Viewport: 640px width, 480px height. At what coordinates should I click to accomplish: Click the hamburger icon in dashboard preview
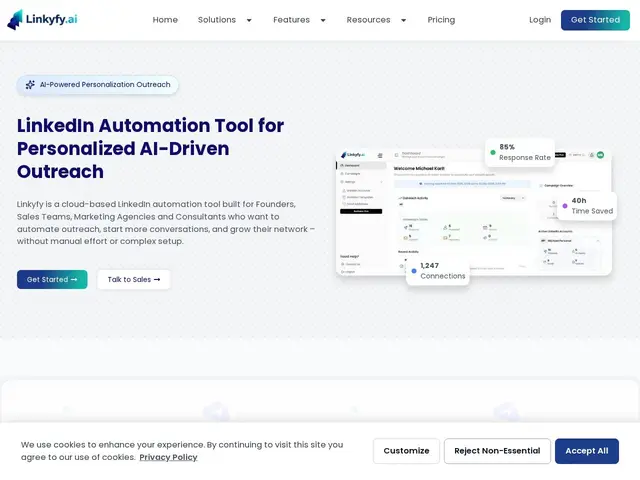click(380, 156)
